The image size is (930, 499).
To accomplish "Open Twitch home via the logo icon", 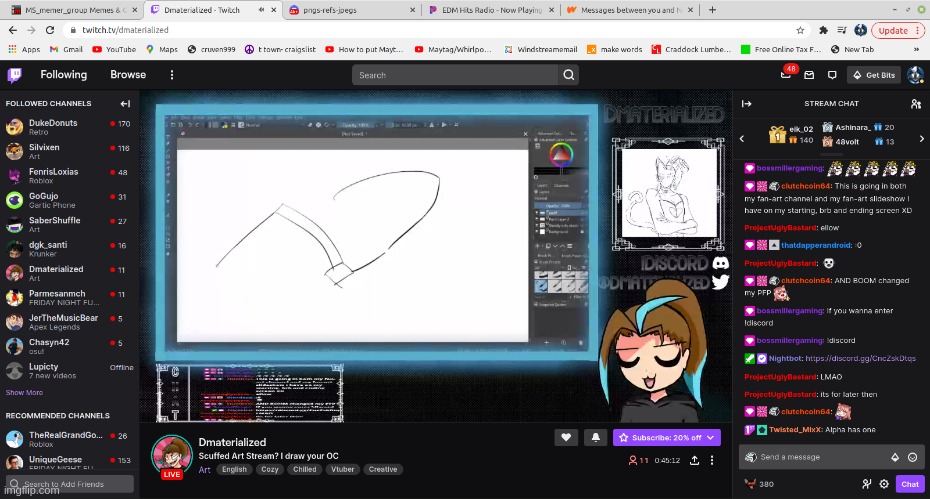I will pyautogui.click(x=14, y=75).
